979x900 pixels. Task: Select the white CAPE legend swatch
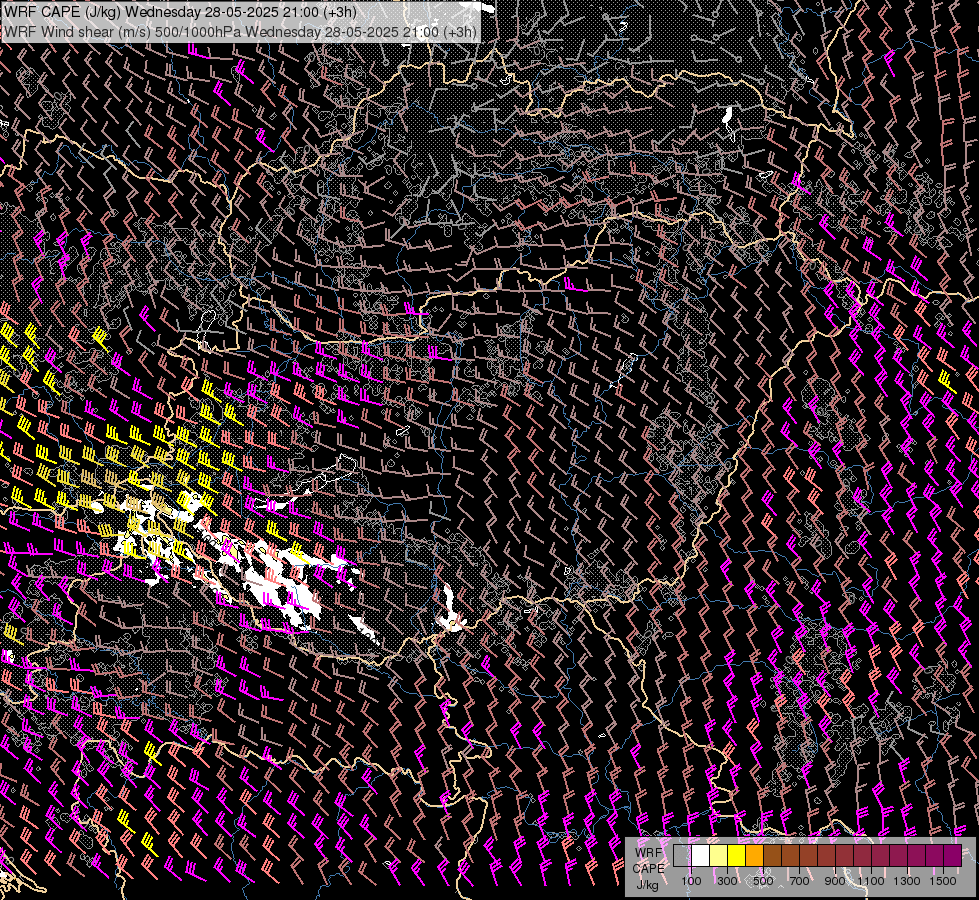point(701,855)
